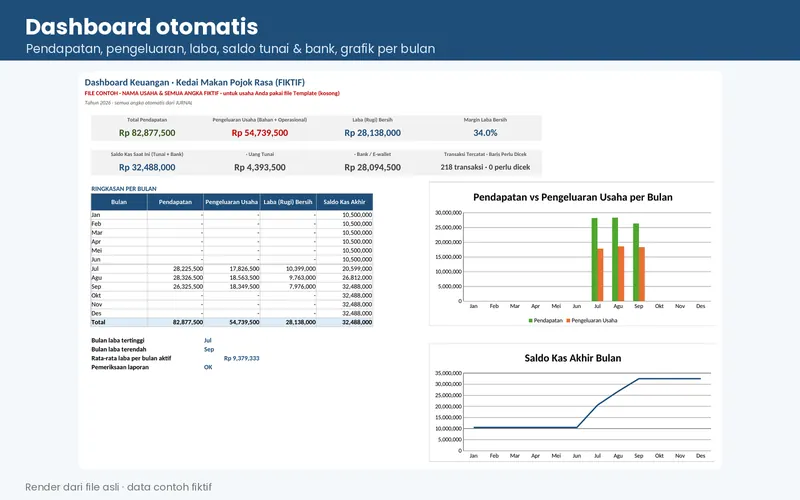Image resolution: width=800 pixels, height=500 pixels.
Task: Select the average profit value 'Rp 9,379,333'
Action: [x=241, y=358]
